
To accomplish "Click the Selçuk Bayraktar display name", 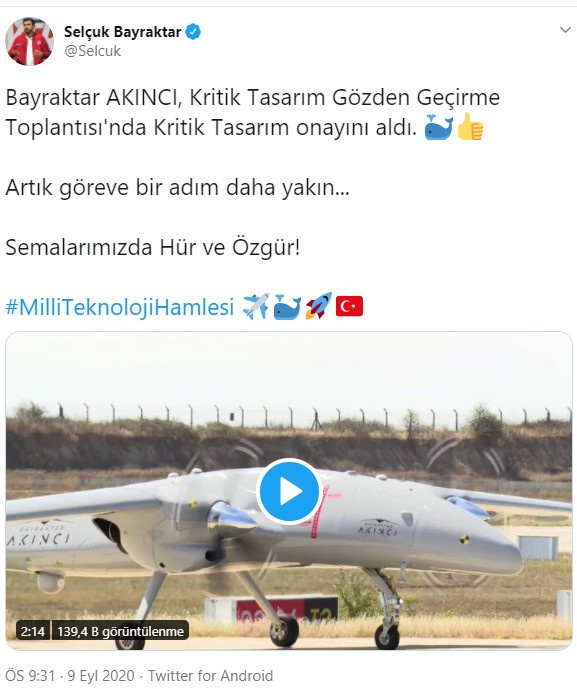I will click(123, 32).
